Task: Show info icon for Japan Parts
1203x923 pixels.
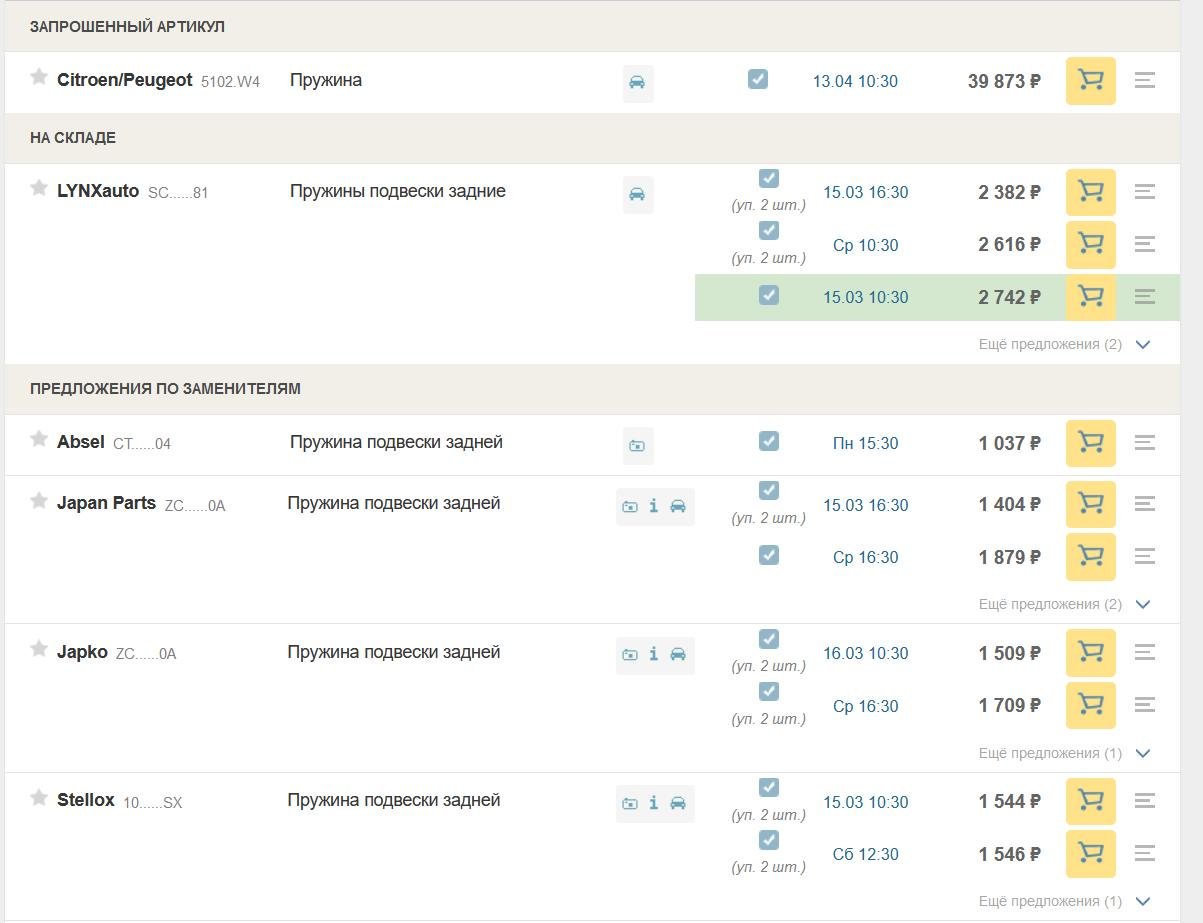Action: pos(654,507)
